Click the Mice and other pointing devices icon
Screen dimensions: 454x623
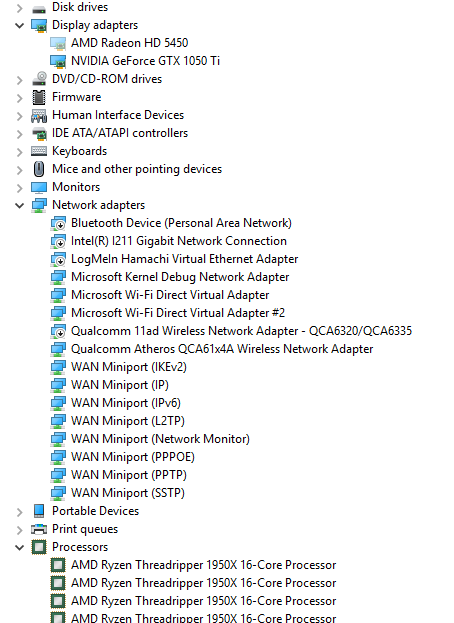(39, 169)
